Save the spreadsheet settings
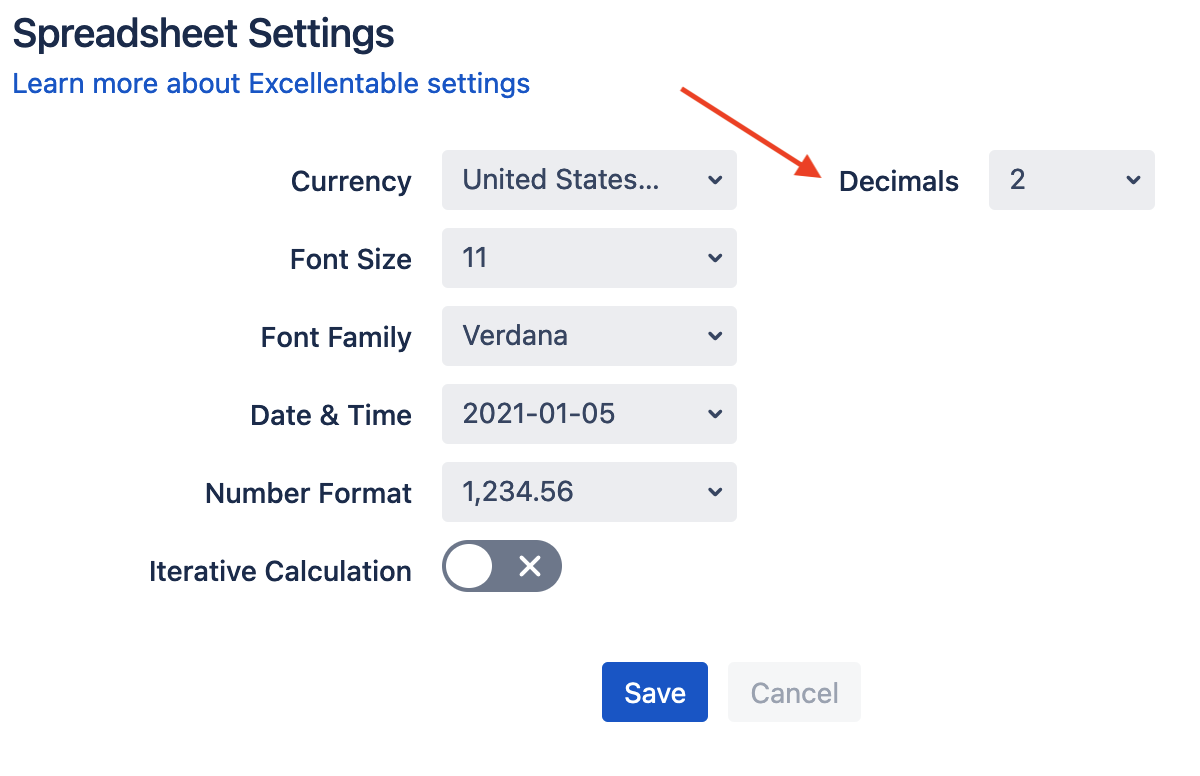This screenshot has width=1200, height=776. (x=654, y=692)
